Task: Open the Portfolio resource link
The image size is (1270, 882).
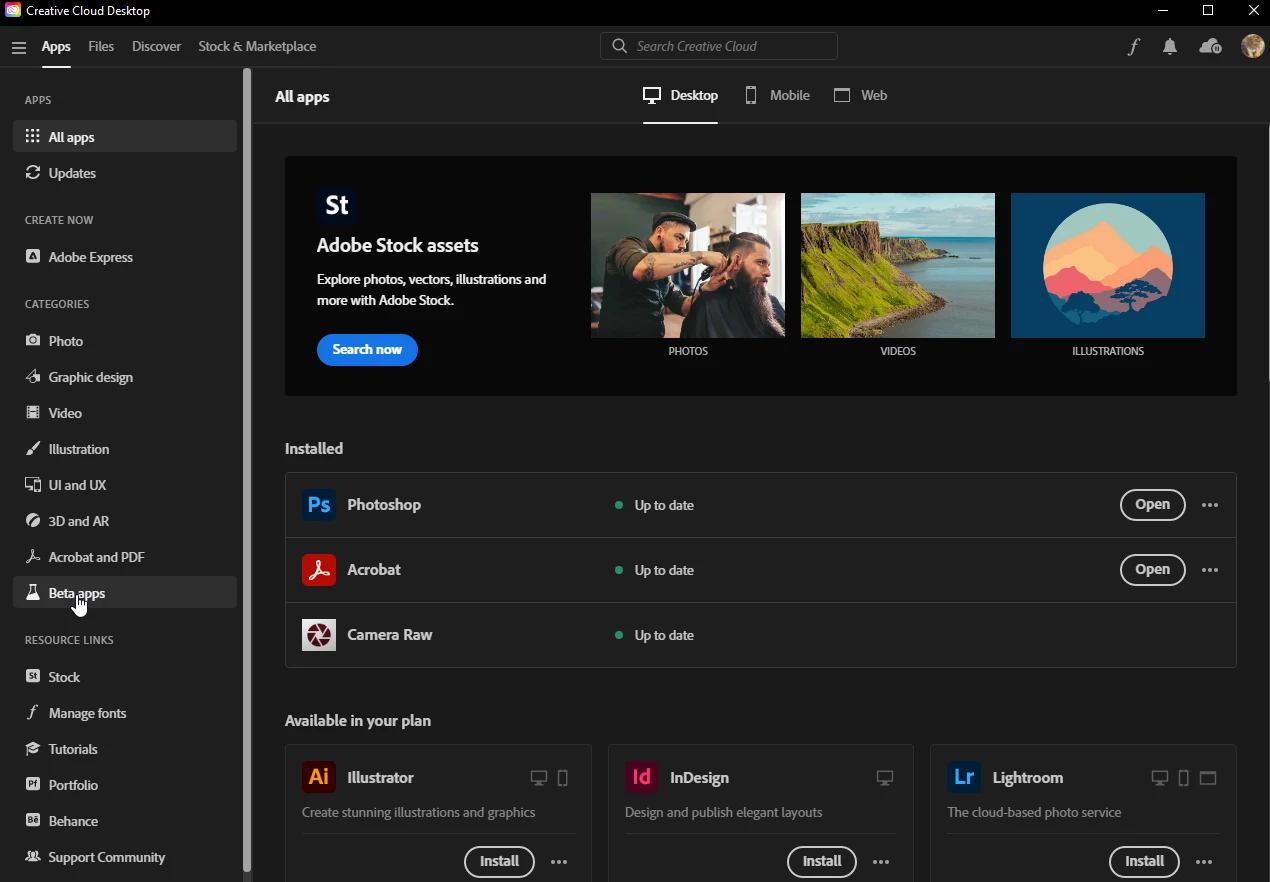Action: [x=125, y=785]
